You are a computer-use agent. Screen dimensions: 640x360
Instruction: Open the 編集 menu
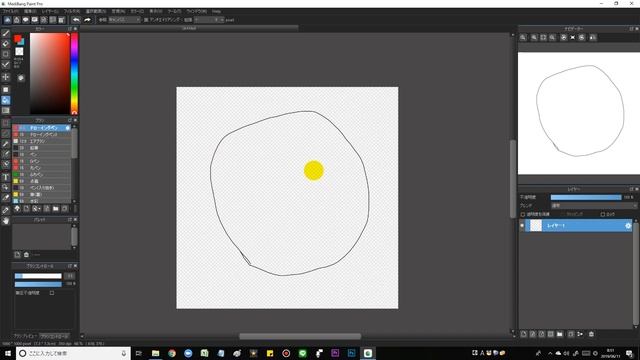pyautogui.click(x=30, y=11)
